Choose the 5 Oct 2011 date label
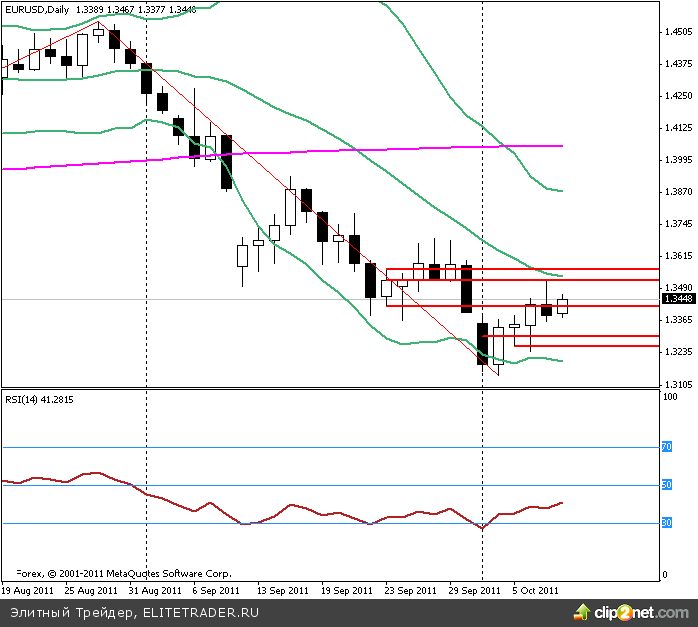This screenshot has height=627, width=698. [x=536, y=590]
